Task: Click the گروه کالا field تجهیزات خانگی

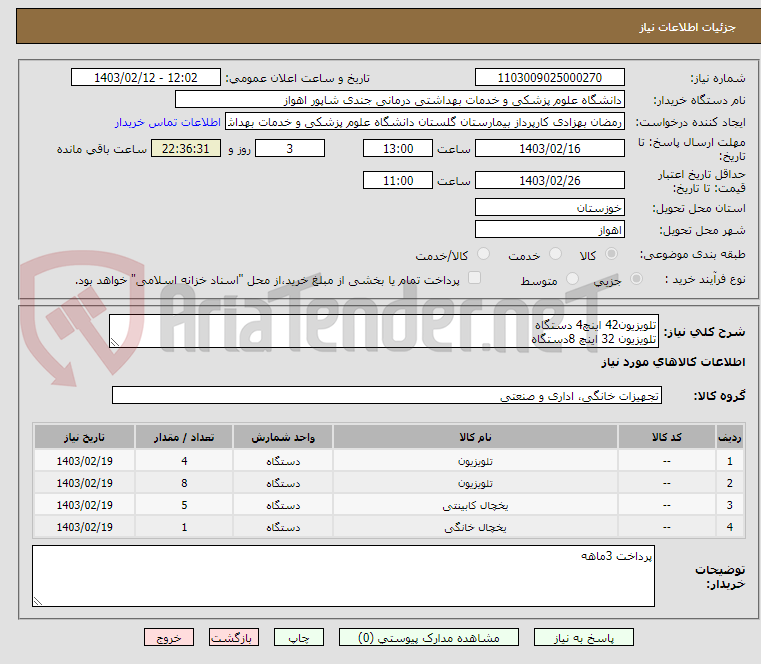Action: [x=387, y=395]
